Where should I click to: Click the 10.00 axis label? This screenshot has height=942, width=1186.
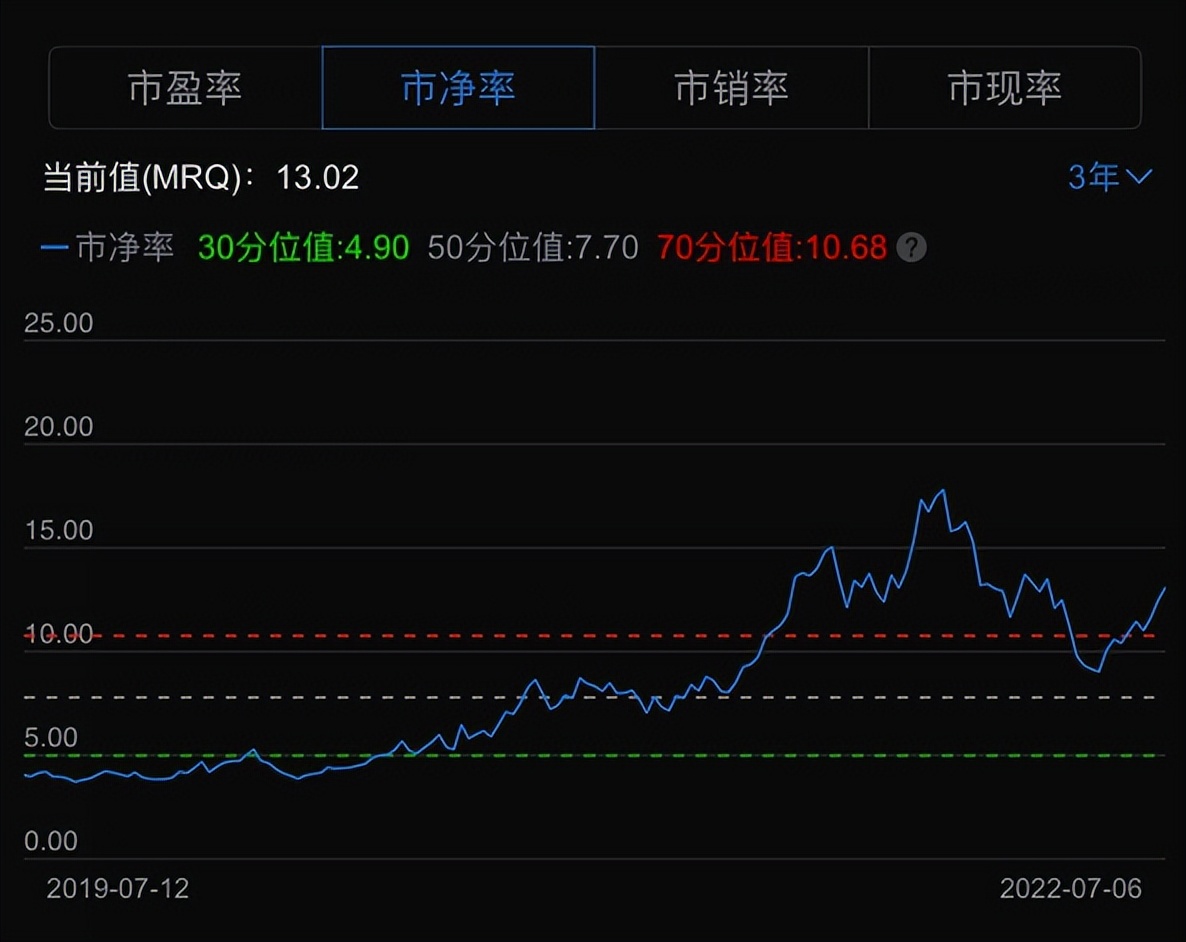[58, 633]
